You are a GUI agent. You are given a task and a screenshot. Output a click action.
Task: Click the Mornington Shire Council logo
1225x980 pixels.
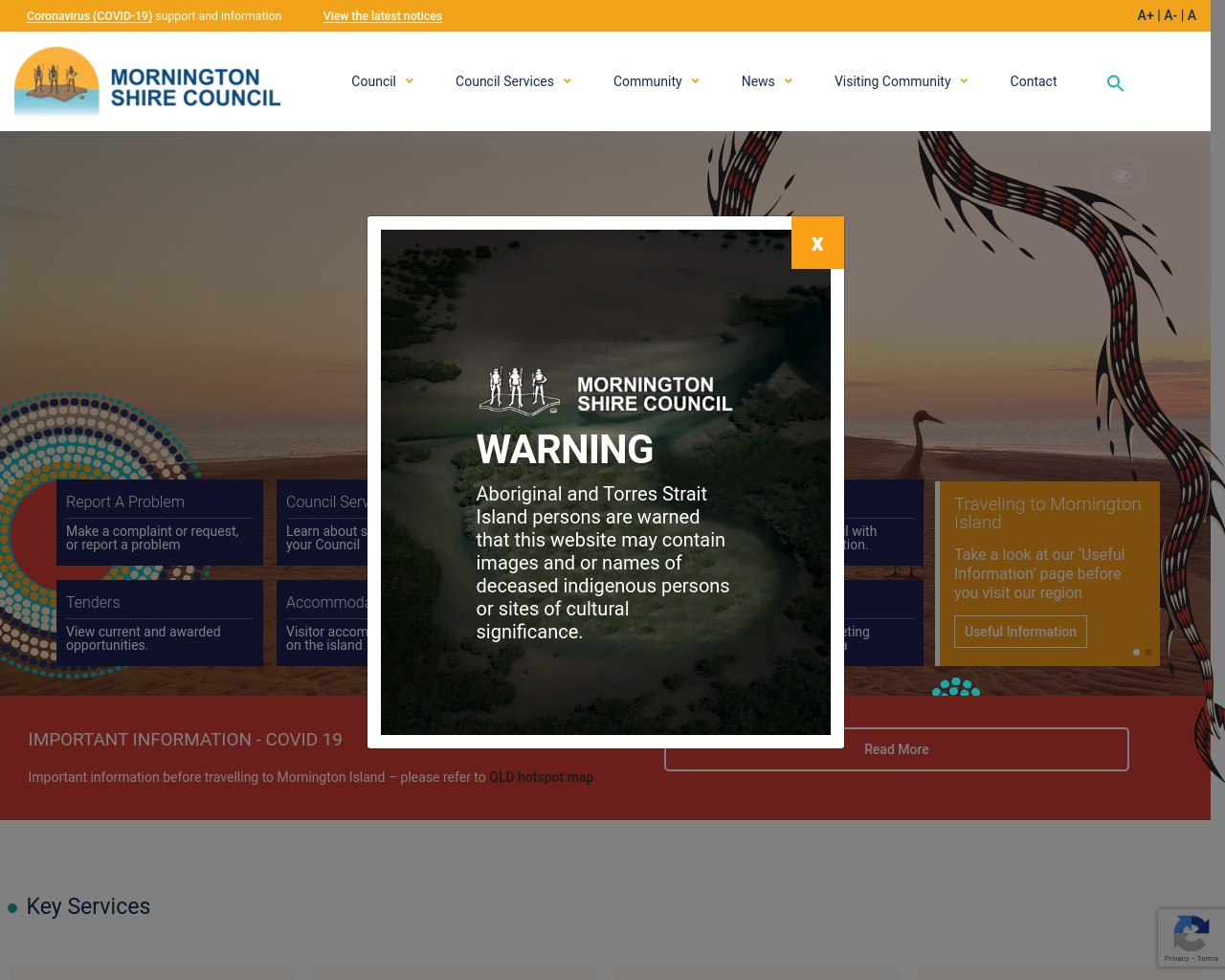click(x=146, y=82)
